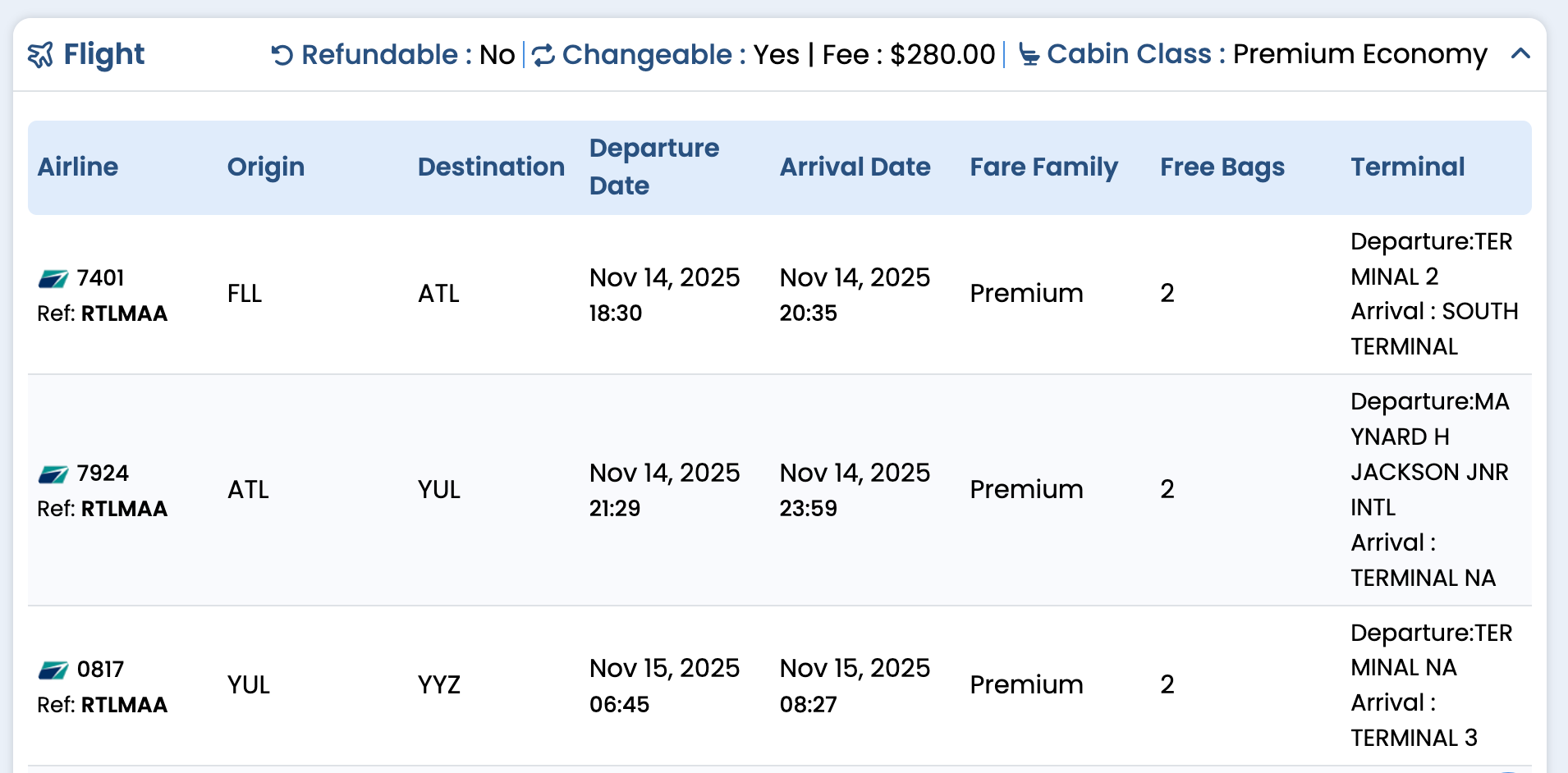This screenshot has height=773, width=1568.
Task: Click airline logo beside flight 7924
Action: 53,474
